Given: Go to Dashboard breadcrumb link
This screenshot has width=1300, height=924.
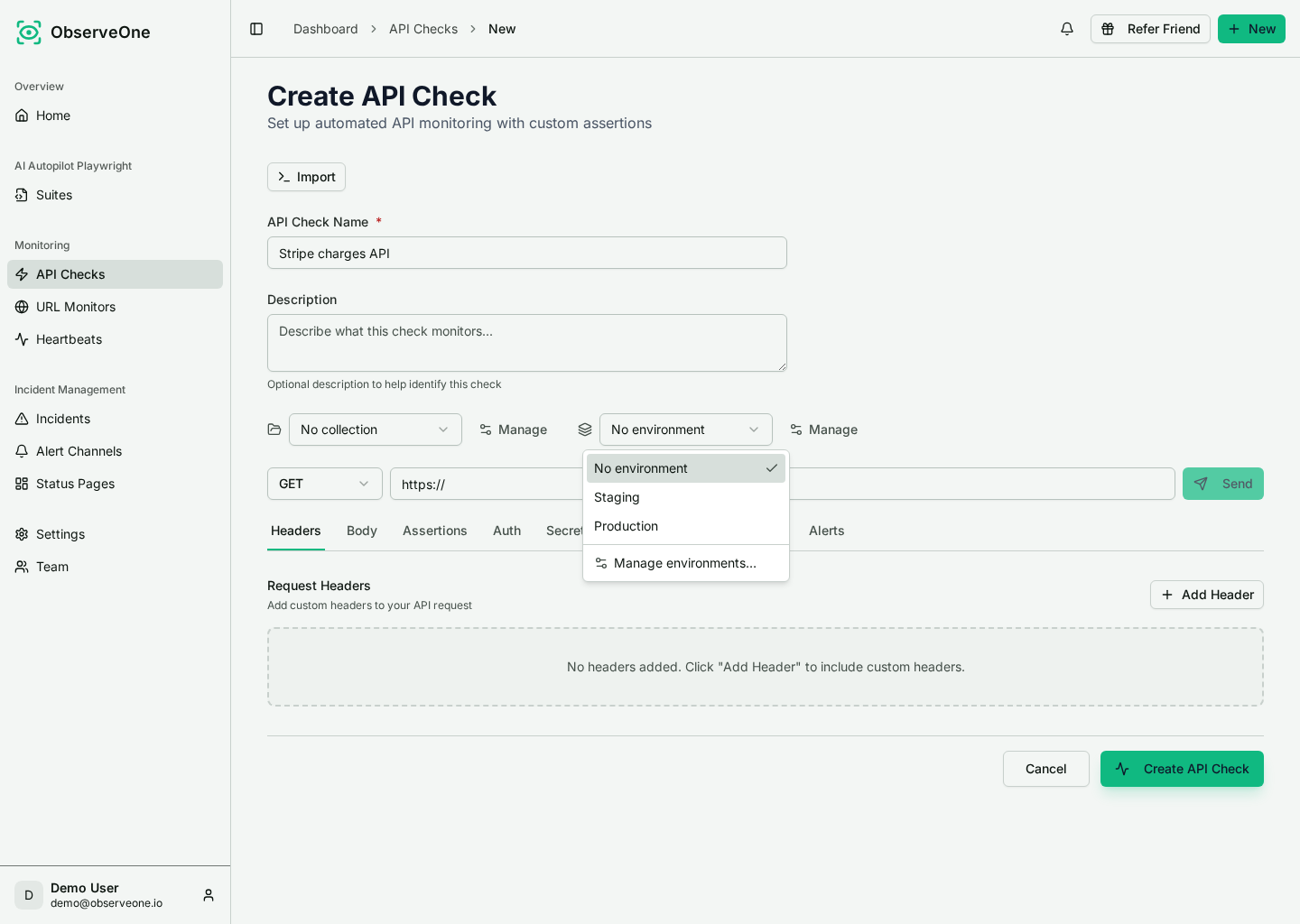Looking at the screenshot, I should click(326, 29).
